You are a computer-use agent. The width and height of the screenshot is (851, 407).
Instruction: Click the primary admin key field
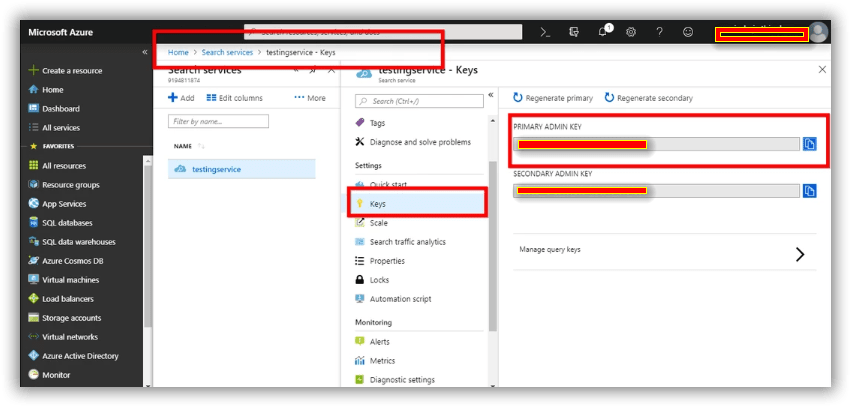coord(657,144)
